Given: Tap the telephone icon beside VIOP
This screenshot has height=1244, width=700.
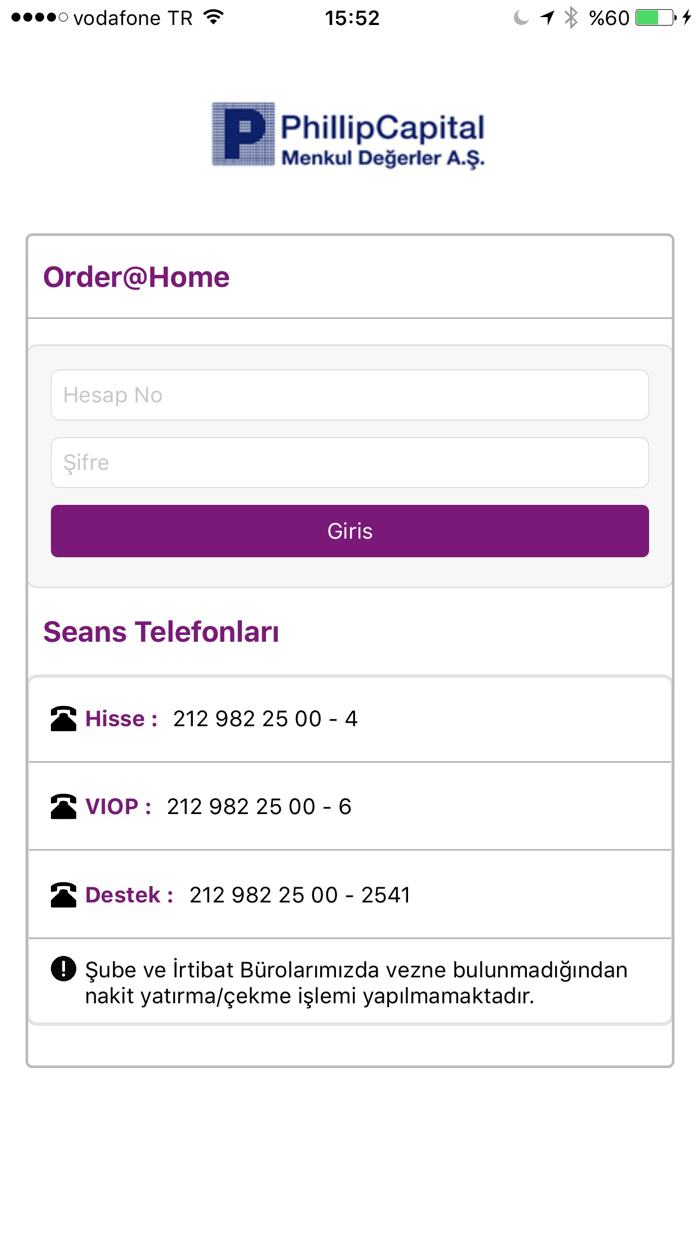Looking at the screenshot, I should (x=63, y=806).
